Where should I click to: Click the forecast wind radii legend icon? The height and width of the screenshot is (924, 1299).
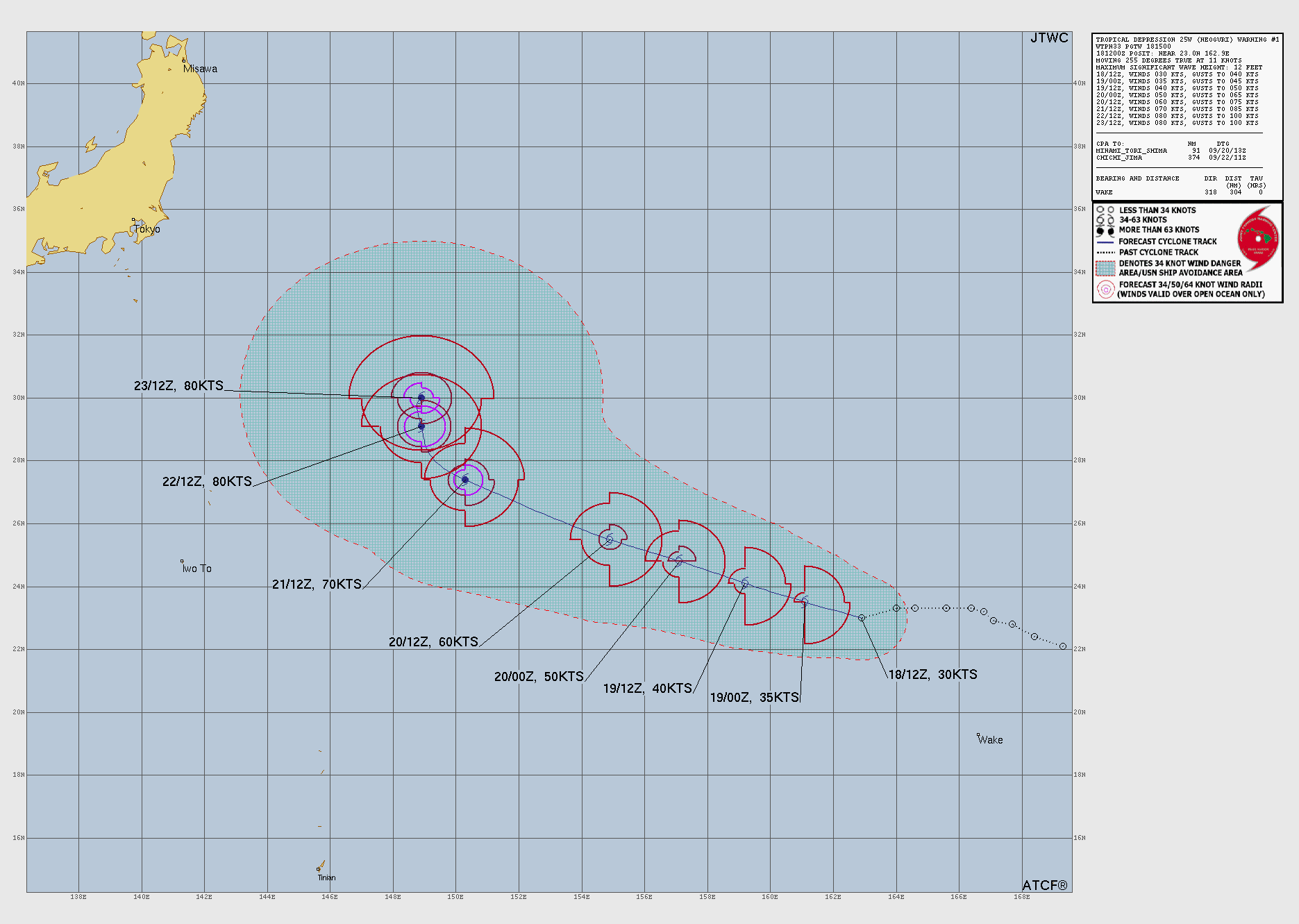(x=1105, y=289)
